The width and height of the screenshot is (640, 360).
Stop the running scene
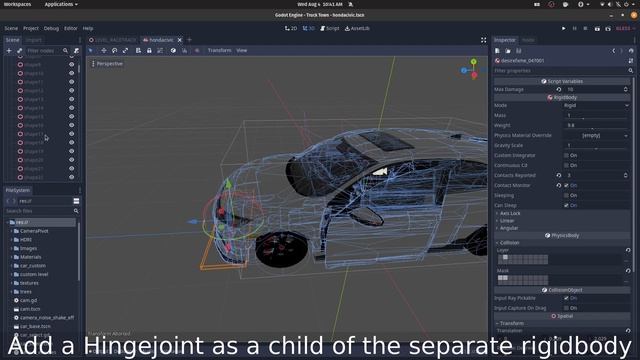[x=585, y=29]
